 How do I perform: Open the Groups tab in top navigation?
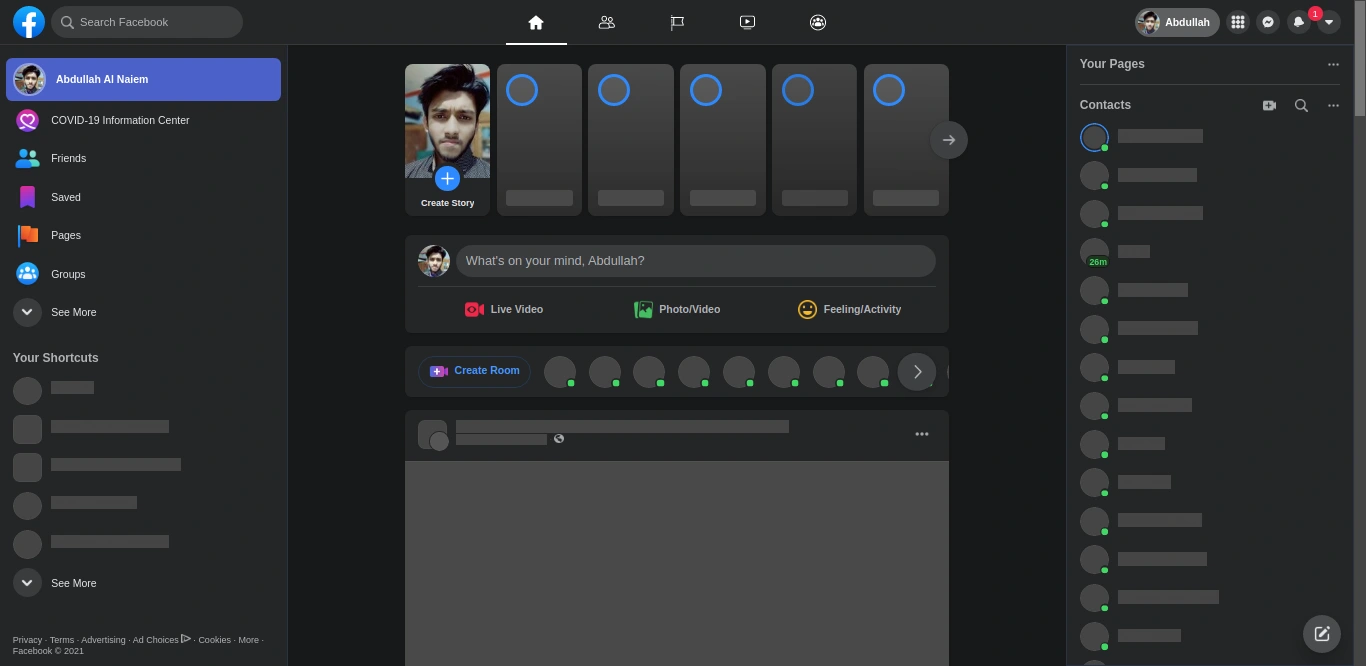pos(818,22)
